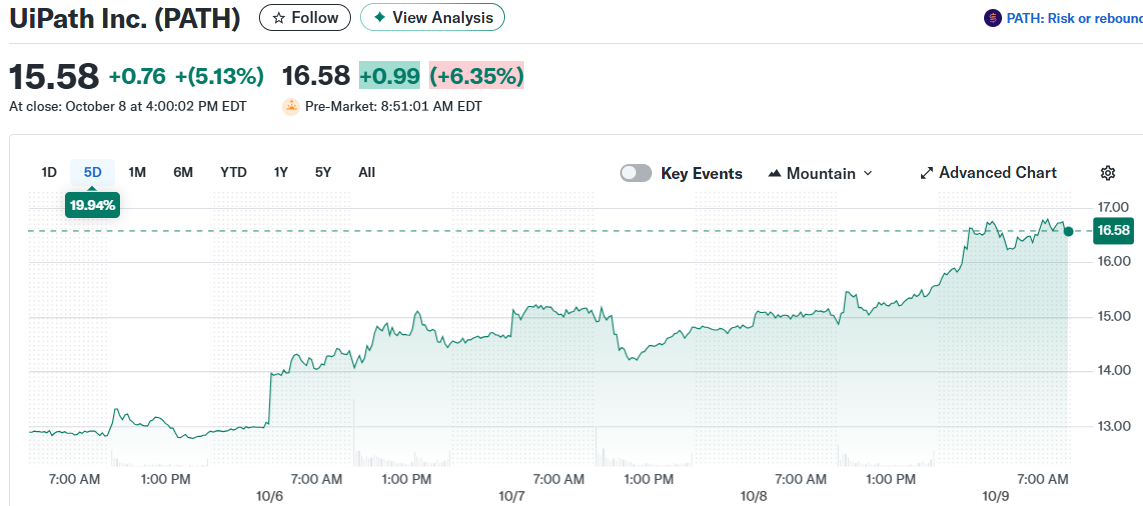Show the All time range
Screen dimensions: 1143x506
(367, 172)
